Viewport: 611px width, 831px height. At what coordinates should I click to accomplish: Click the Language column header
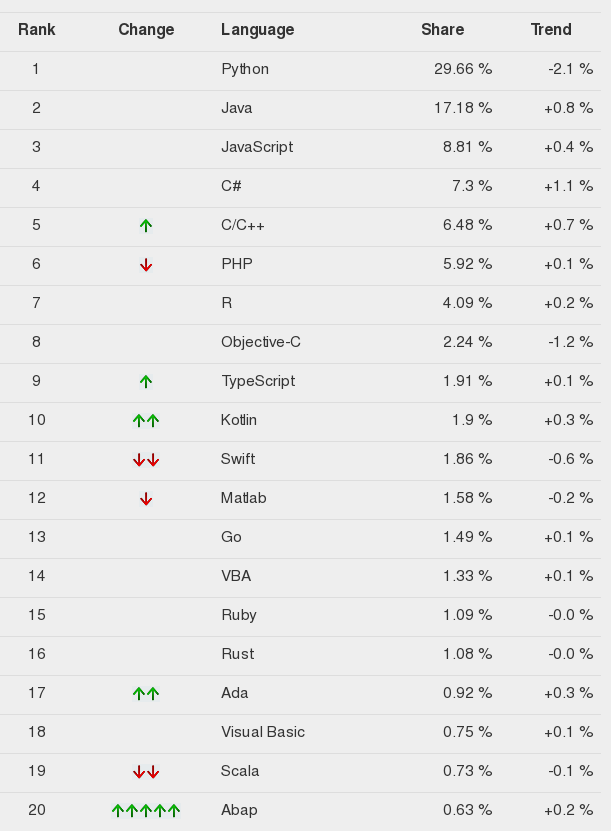pos(258,30)
